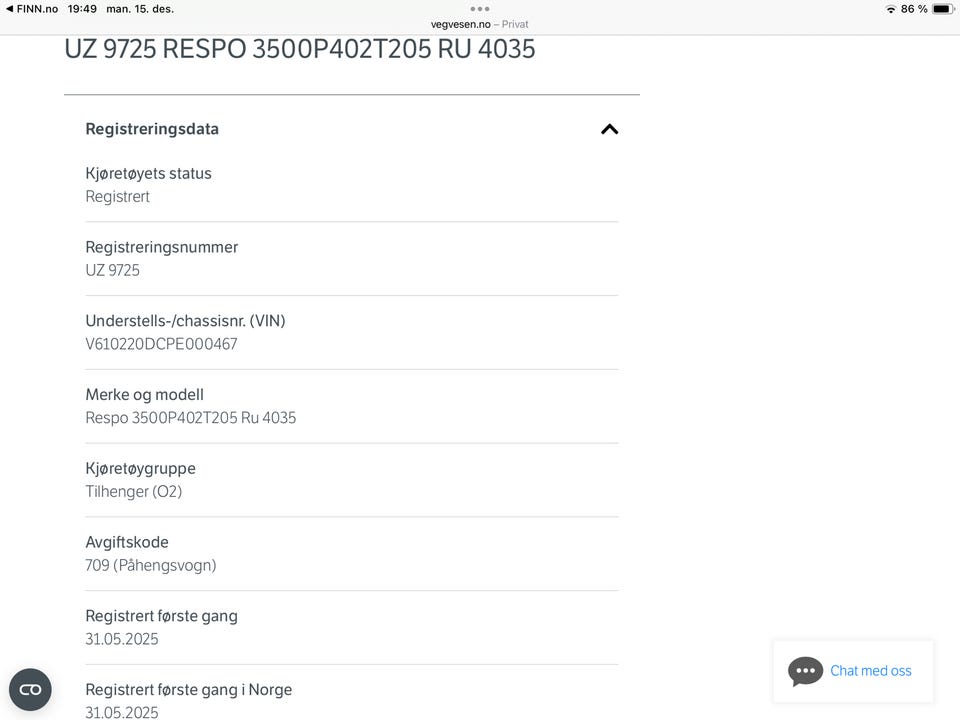Click the Registreringsdata section heading

pos(152,129)
